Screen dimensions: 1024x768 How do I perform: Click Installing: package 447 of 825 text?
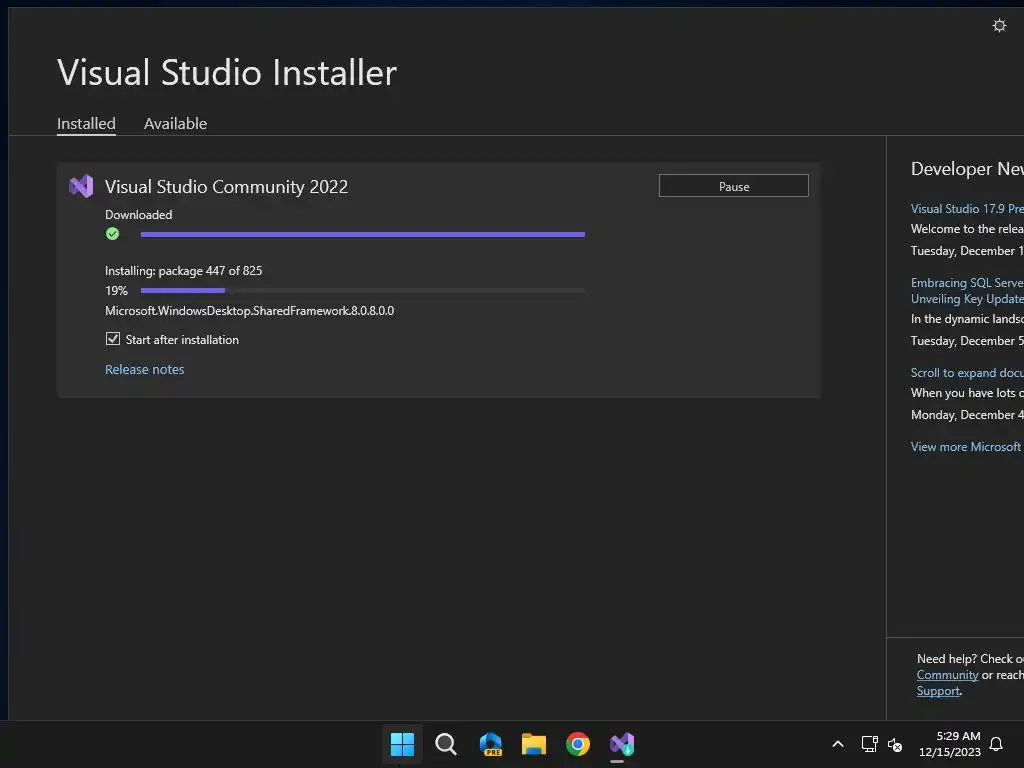(184, 270)
